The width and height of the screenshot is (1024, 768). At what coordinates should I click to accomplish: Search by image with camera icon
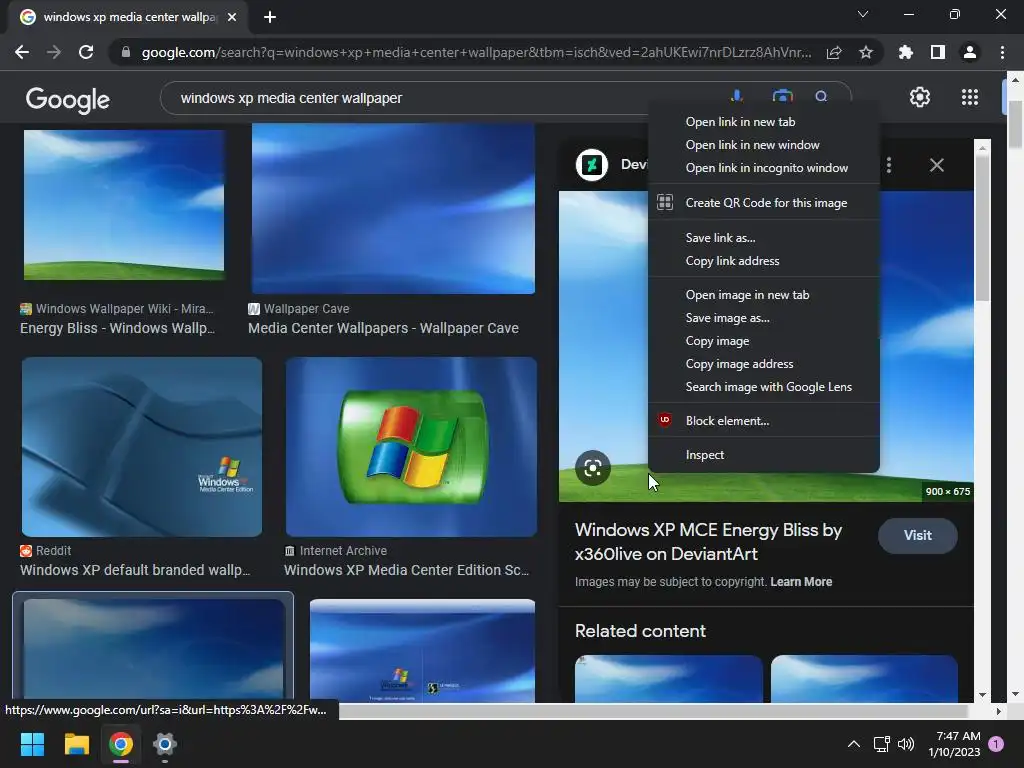782,97
